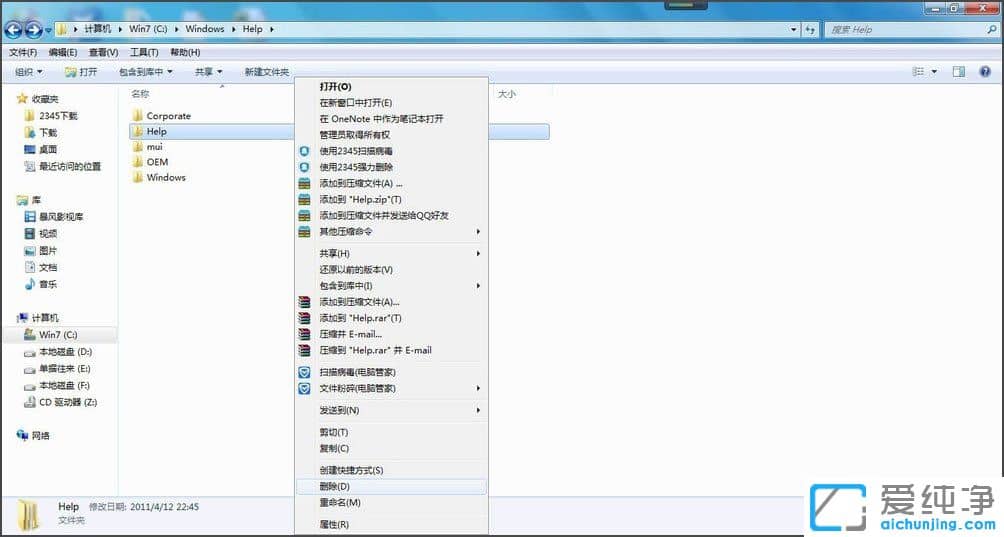1004x537 pixels.
Task: Click the 打开 toolbar button
Action: (81, 72)
